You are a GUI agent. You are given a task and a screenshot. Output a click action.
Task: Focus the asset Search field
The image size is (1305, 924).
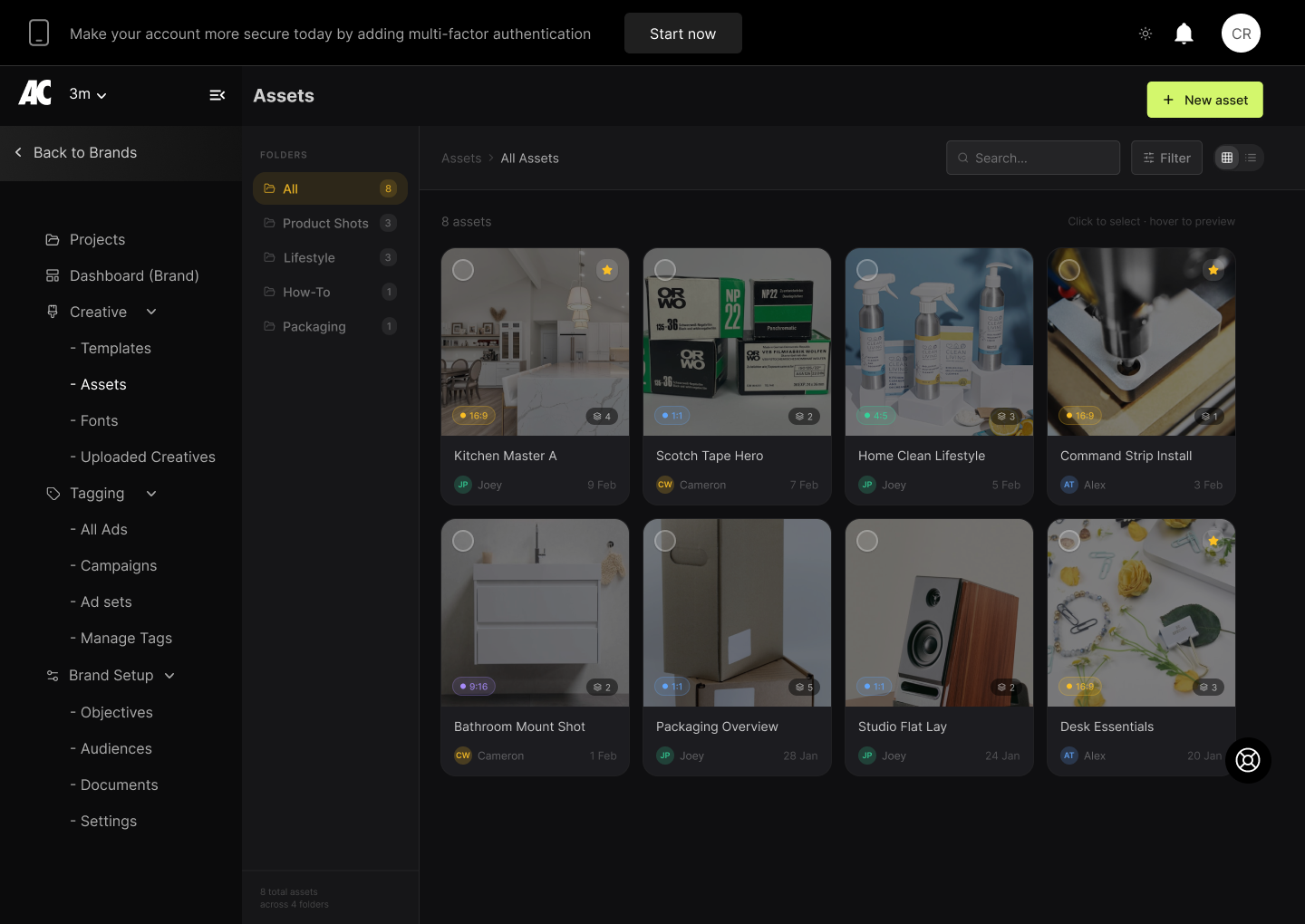pyautogui.click(x=1033, y=158)
